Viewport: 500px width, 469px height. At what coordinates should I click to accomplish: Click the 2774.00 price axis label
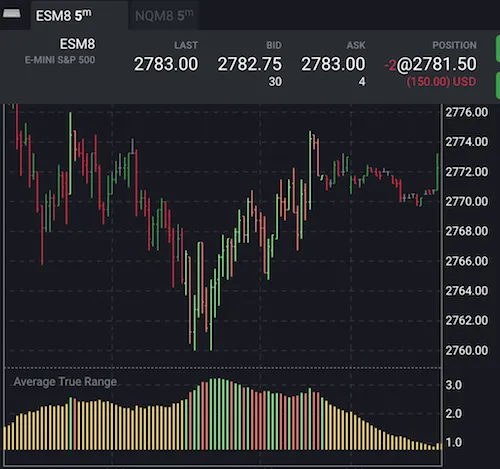click(x=467, y=142)
